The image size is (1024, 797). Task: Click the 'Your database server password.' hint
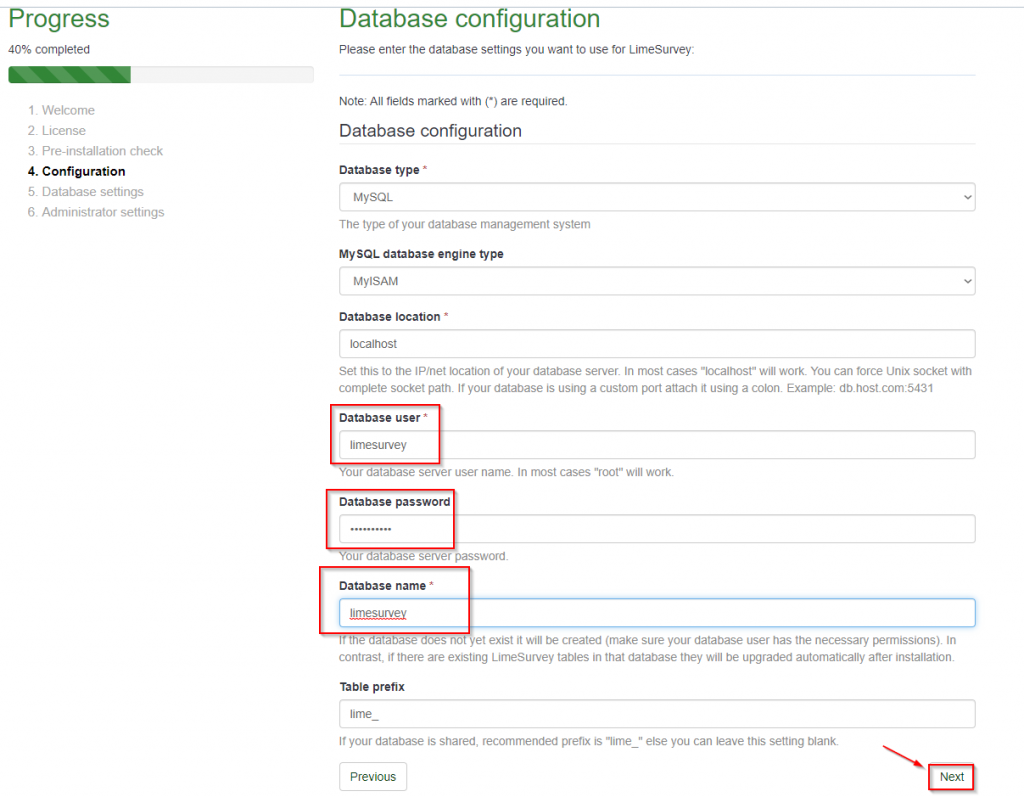pos(423,556)
